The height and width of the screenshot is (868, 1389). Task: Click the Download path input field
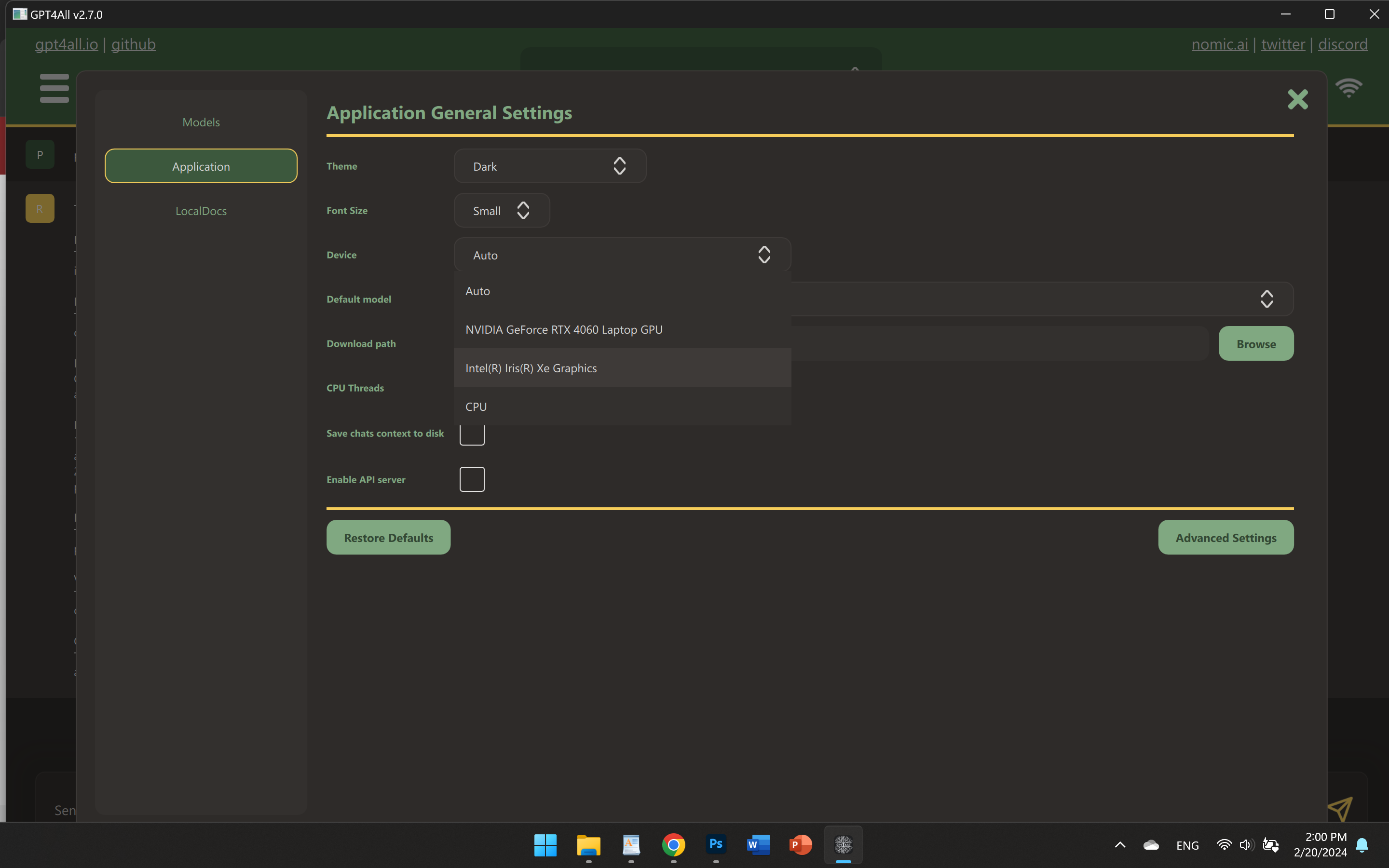click(x=1000, y=343)
